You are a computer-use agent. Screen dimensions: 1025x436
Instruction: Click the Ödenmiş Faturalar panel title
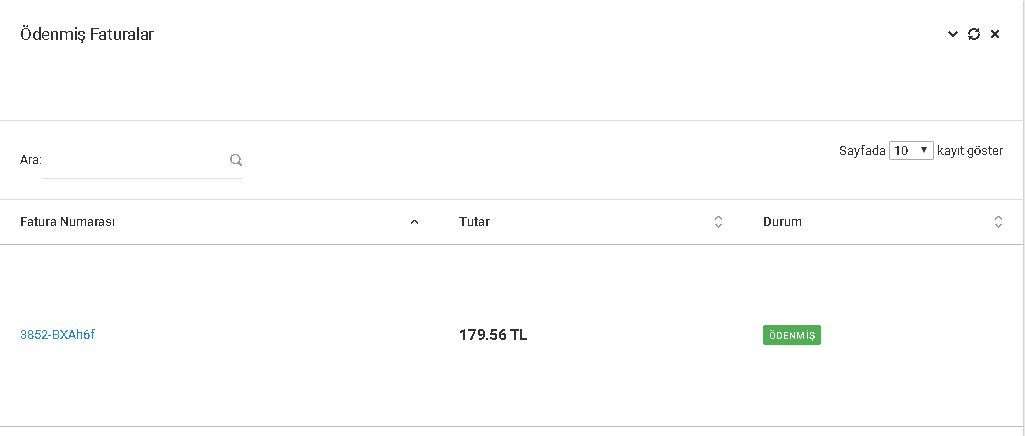(87, 34)
